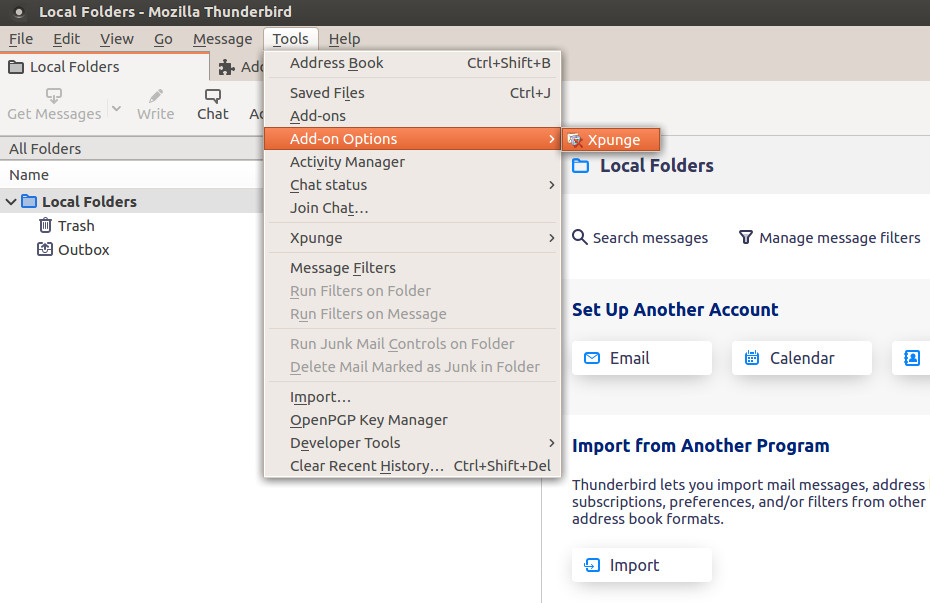Viewport: 930px width, 603px height.
Task: Open the Get Messages dropdown arrow
Action: pyautogui.click(x=116, y=109)
